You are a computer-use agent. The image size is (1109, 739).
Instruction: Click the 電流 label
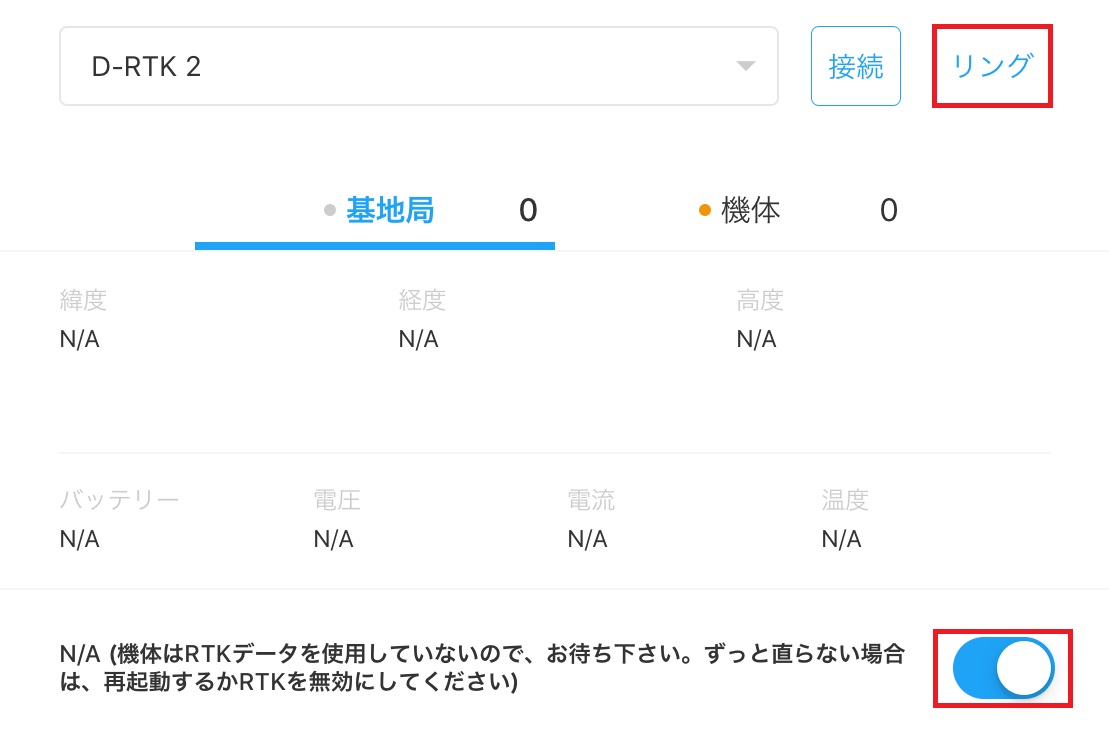tap(591, 501)
